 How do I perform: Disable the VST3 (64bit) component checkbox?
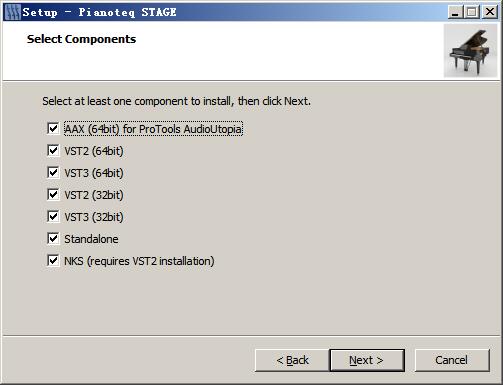53,173
